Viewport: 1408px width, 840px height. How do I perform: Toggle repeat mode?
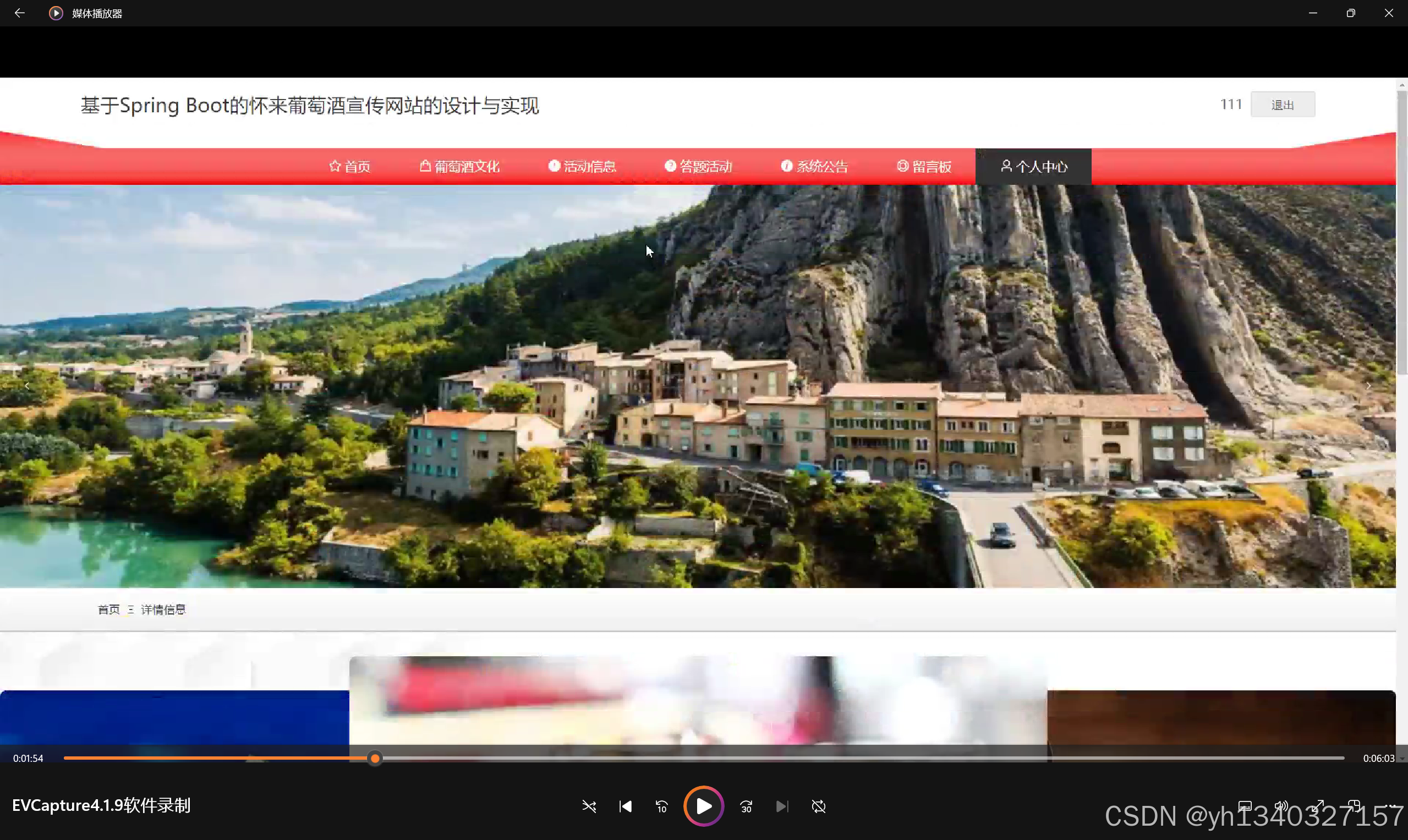click(x=818, y=806)
